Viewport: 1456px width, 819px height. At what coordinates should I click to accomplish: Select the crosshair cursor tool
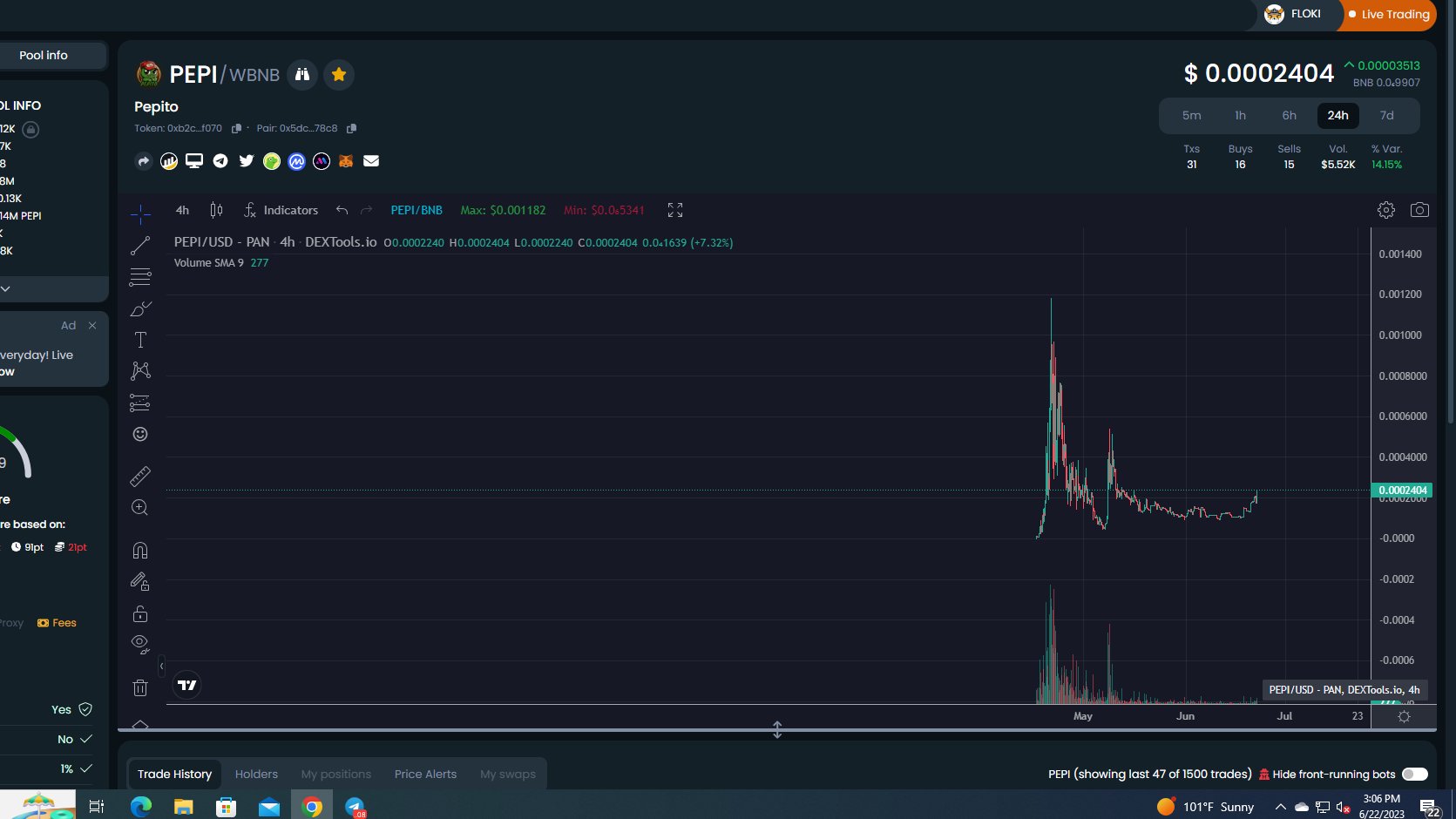(x=140, y=213)
